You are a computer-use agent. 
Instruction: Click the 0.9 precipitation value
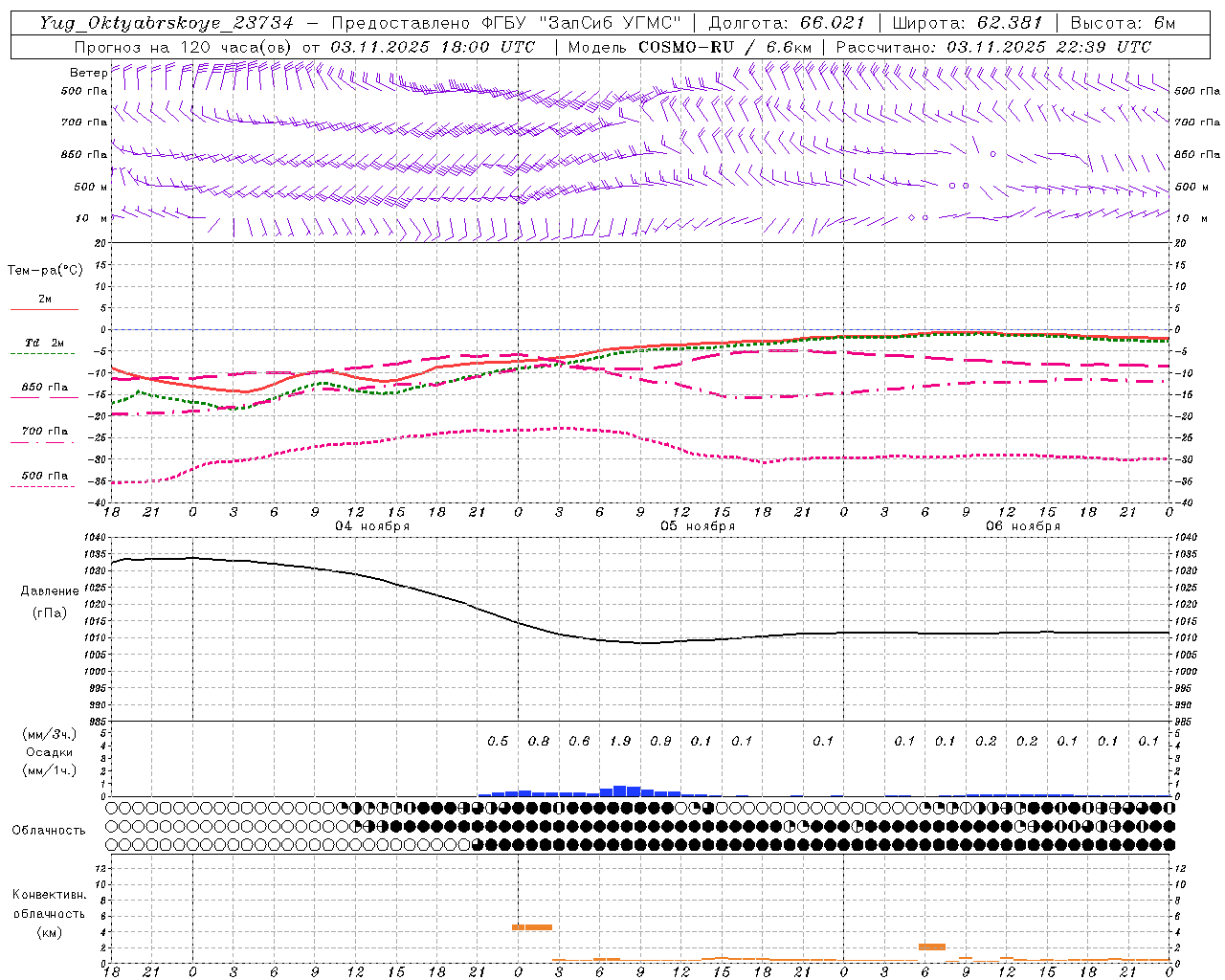660,741
